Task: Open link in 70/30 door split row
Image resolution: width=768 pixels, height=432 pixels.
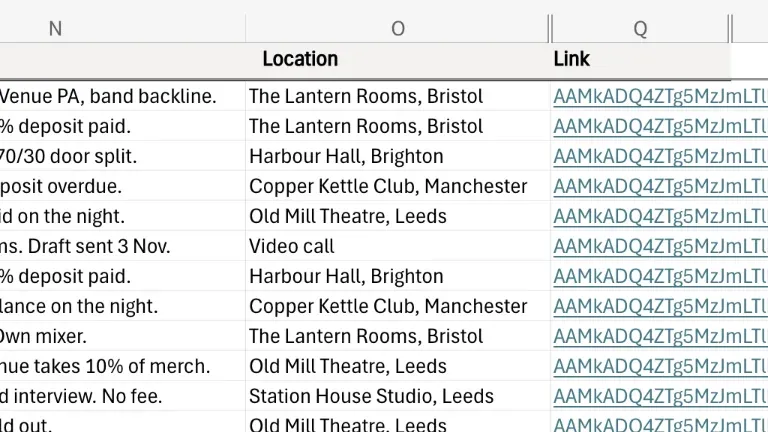Action: 660,156
